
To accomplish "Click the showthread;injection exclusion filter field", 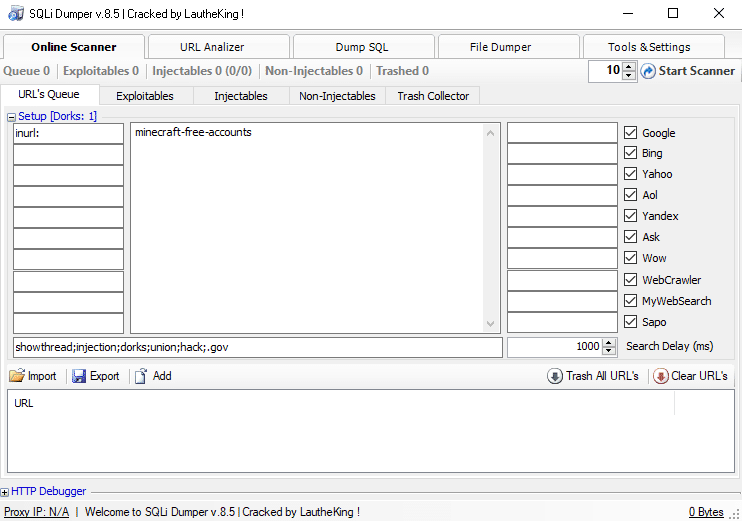I will (258, 347).
